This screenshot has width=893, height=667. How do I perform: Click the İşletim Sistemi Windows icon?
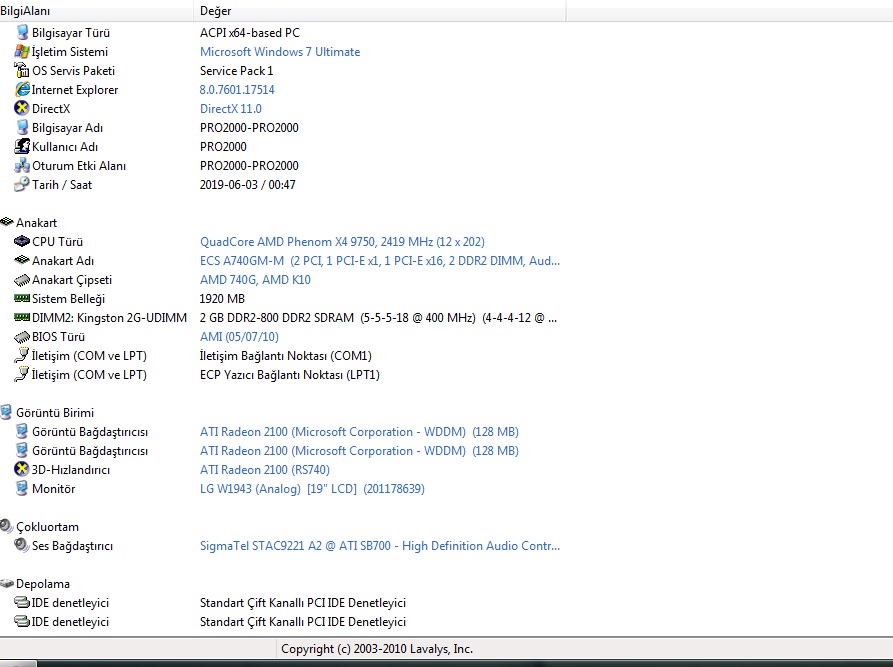click(x=22, y=52)
